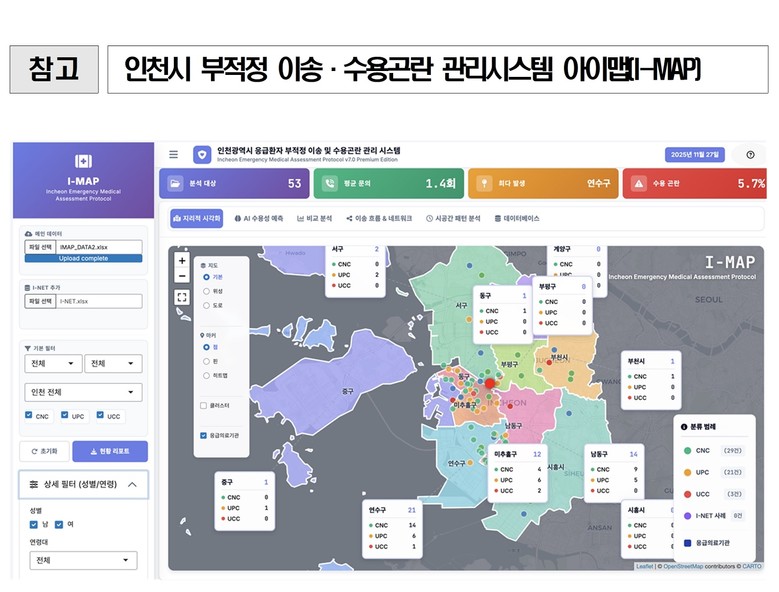Toggle fullscreen map view icon
779x592 pixels.
pyautogui.click(x=181, y=297)
